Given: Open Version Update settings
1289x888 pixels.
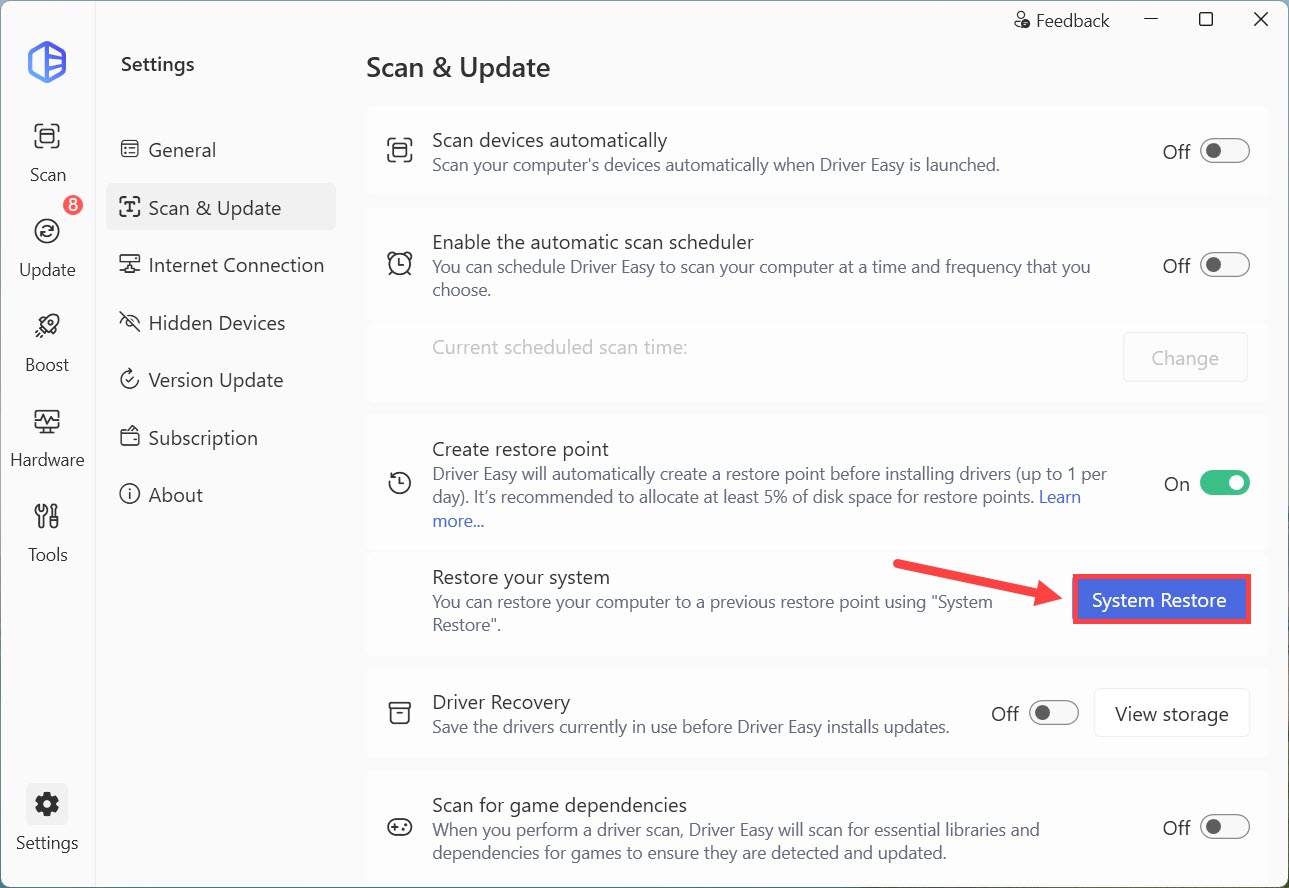Looking at the screenshot, I should click(220, 380).
